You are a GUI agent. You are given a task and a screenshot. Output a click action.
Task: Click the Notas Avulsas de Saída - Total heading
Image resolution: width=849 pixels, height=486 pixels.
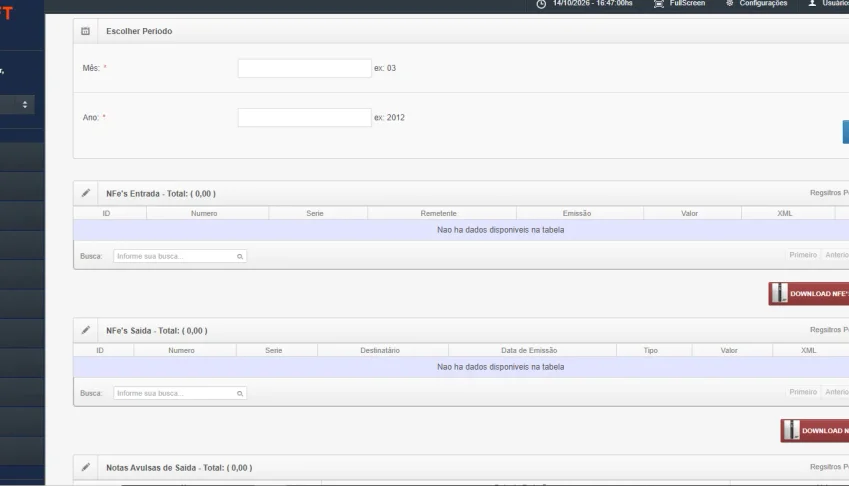coord(179,468)
